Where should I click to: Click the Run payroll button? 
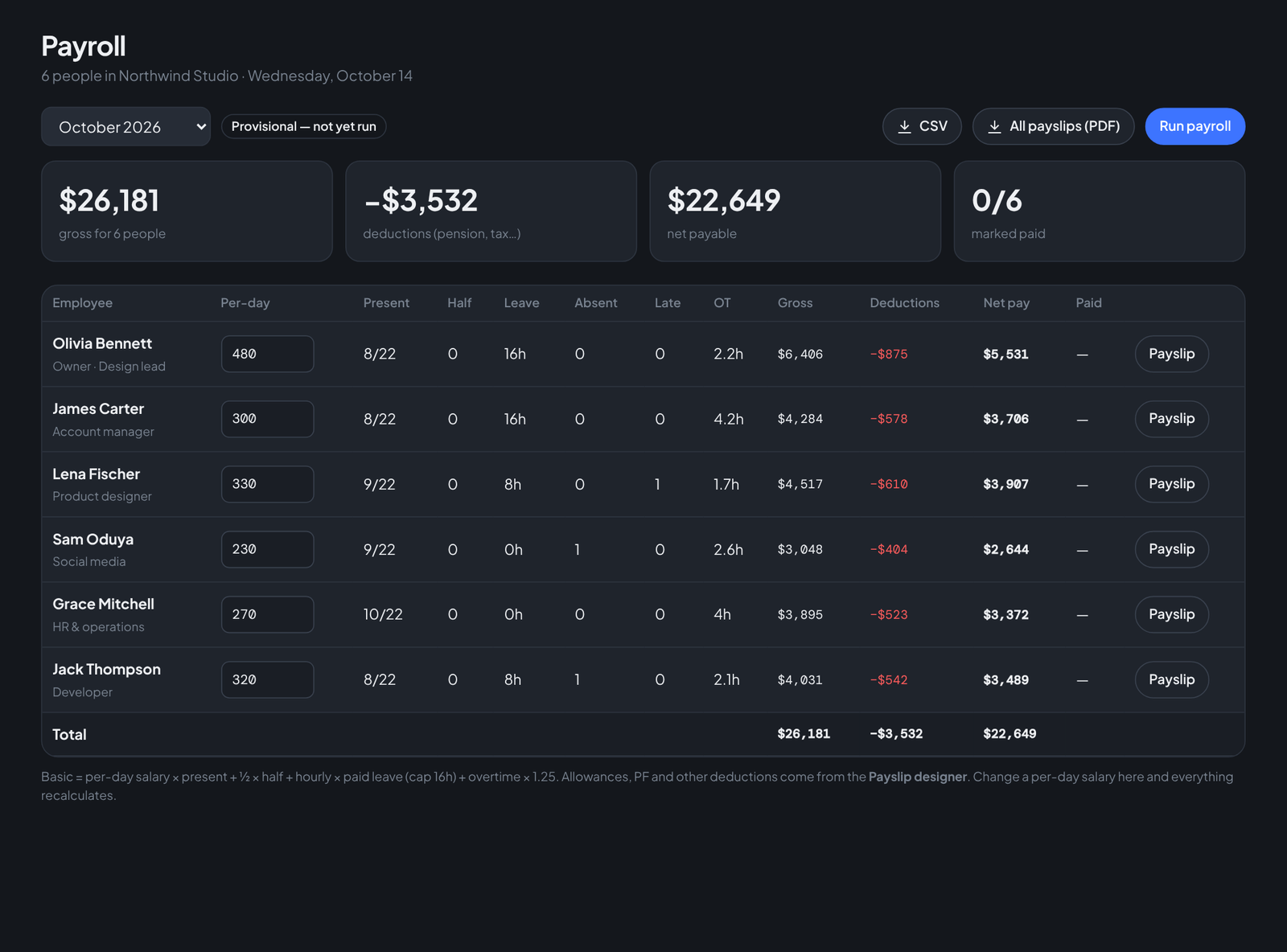pyautogui.click(x=1194, y=126)
